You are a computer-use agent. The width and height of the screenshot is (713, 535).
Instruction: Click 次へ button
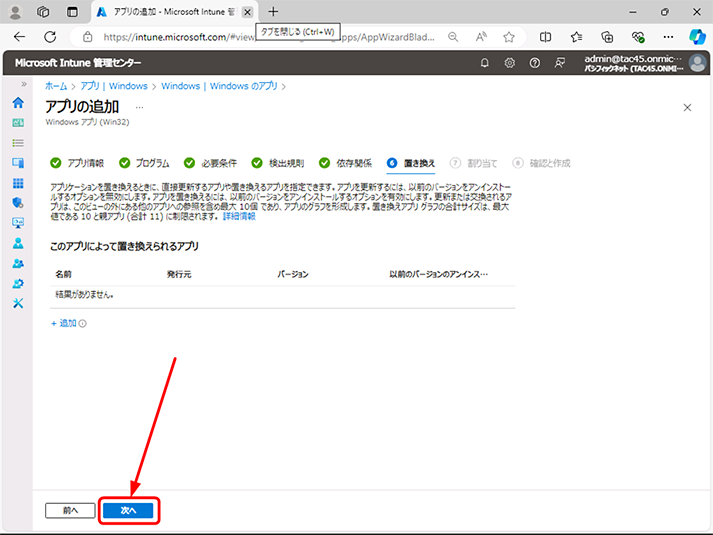[128, 510]
